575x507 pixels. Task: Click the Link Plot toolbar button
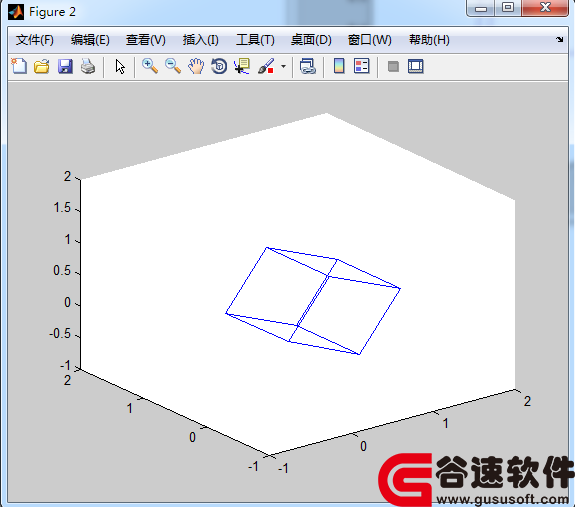point(308,66)
